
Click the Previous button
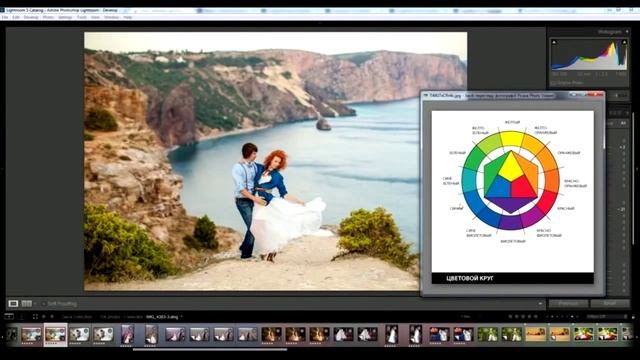pos(568,304)
